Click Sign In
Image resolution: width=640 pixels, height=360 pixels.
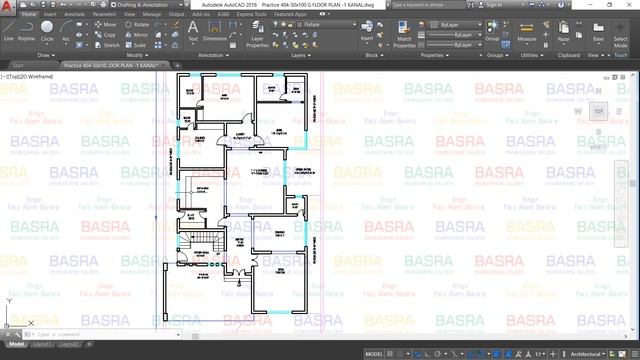[490, 5]
